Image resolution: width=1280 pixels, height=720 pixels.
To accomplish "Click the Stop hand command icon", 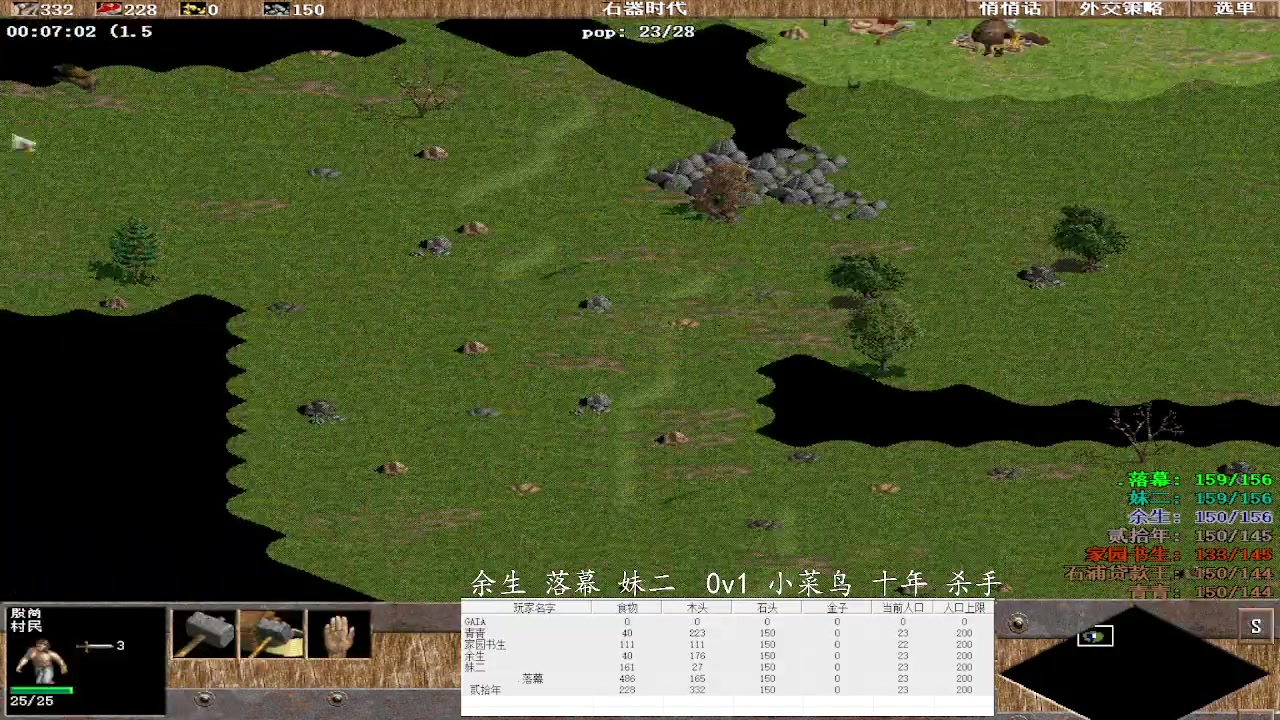I will click(x=339, y=633).
